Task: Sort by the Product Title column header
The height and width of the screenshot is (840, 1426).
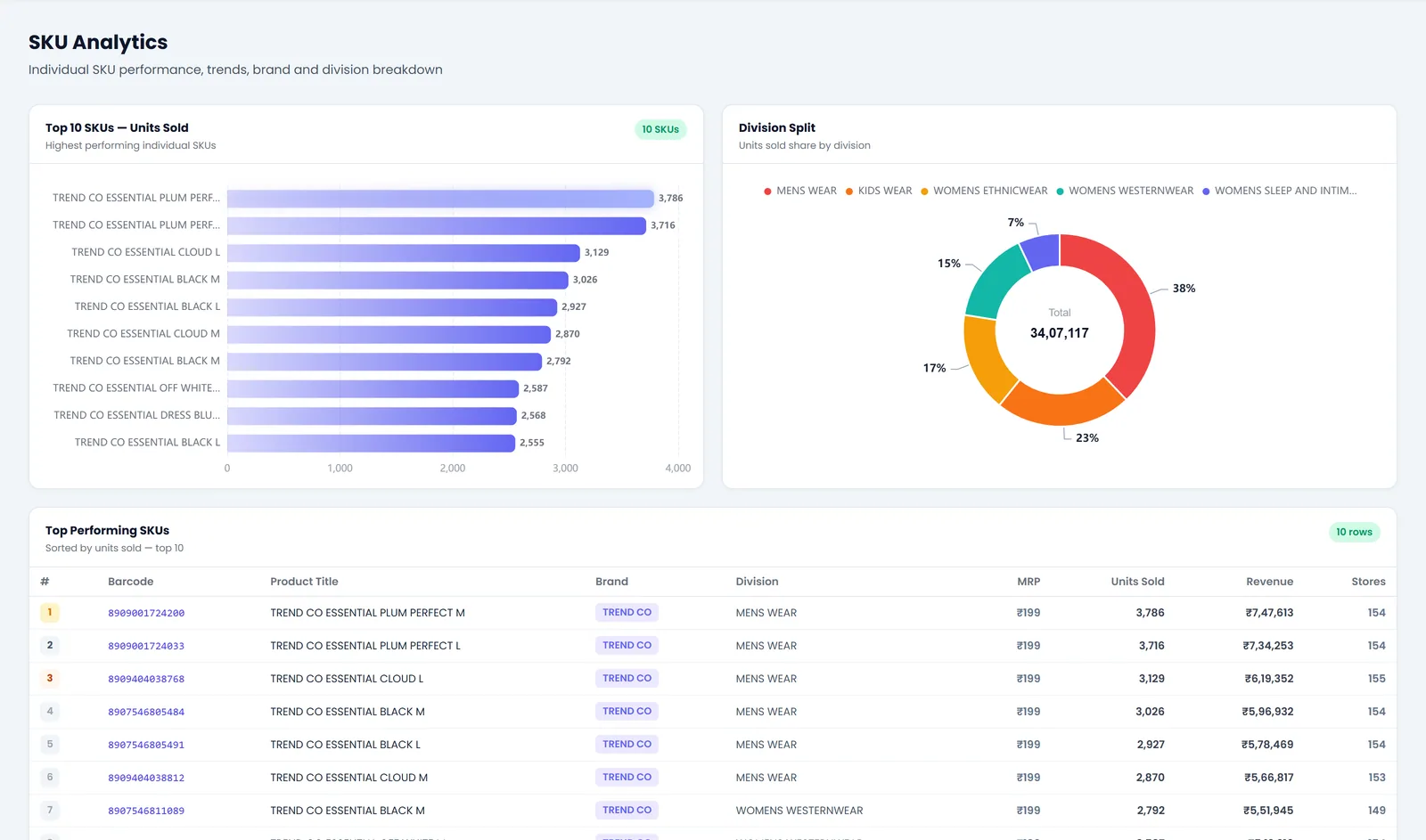Action: click(304, 582)
